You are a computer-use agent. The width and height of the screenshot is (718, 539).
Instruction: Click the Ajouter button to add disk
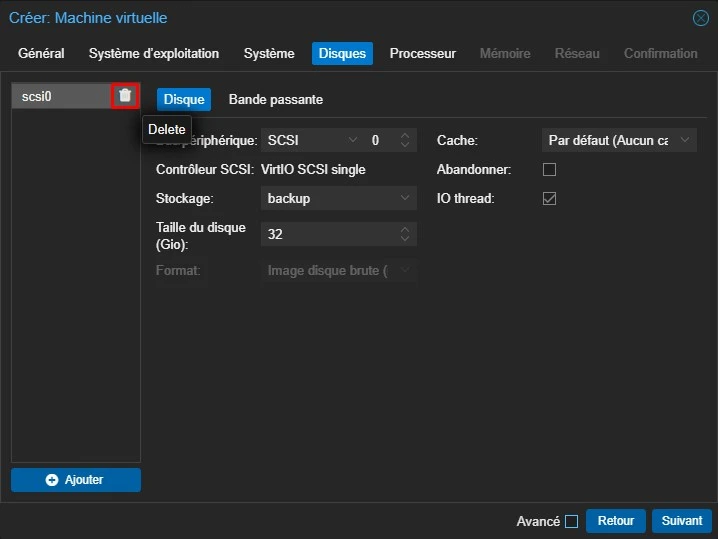tap(76, 480)
